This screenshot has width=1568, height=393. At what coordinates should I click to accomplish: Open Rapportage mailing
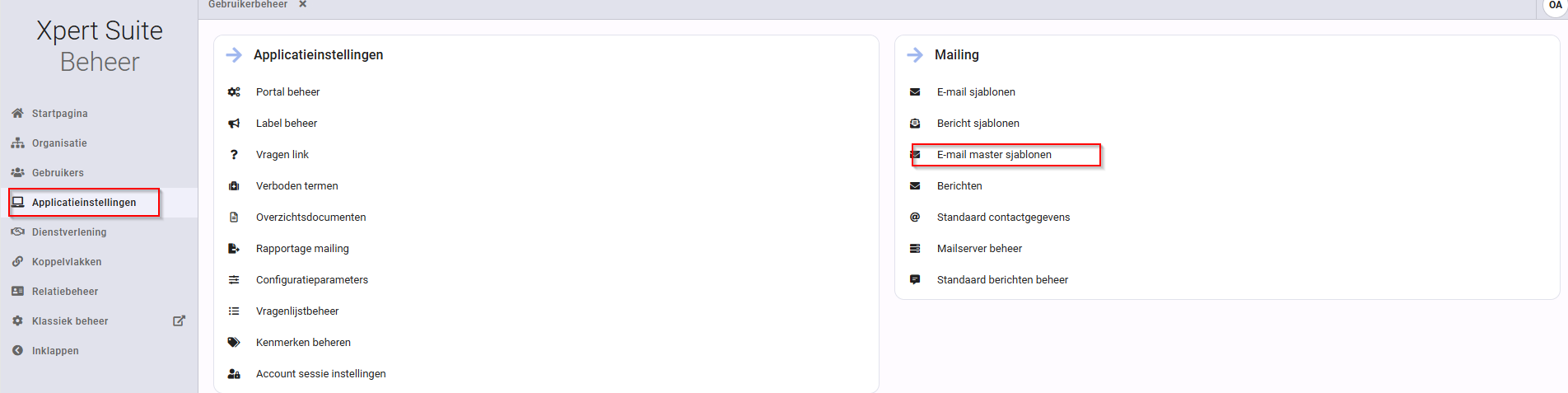tap(302, 248)
